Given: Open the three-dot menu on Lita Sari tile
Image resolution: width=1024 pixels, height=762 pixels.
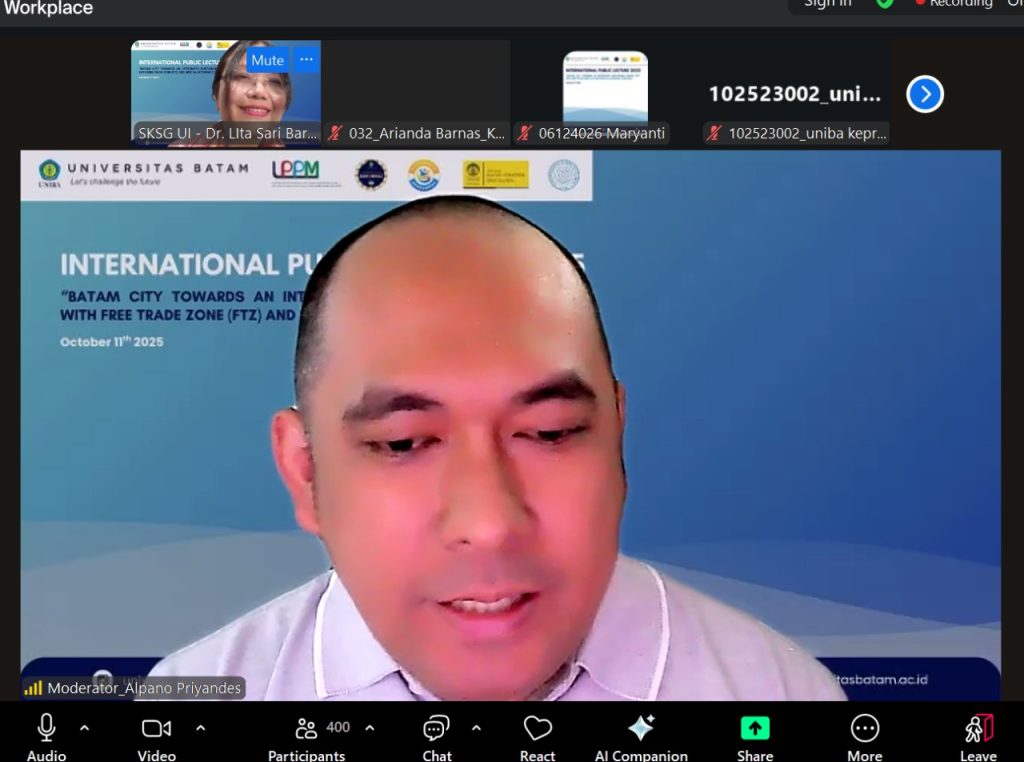Looking at the screenshot, I should [306, 60].
